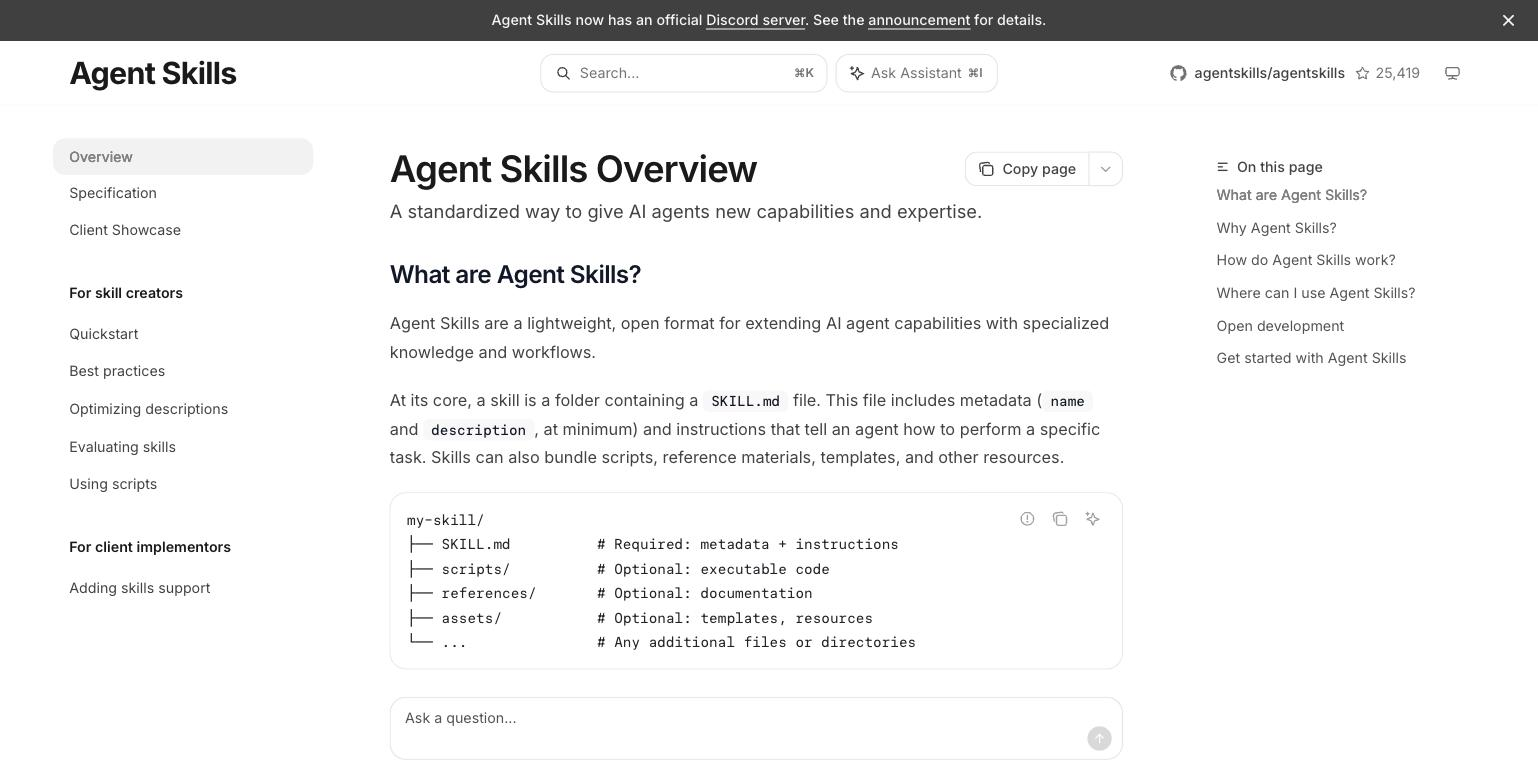
Task: Open the Using scripts page
Action: 113,484
